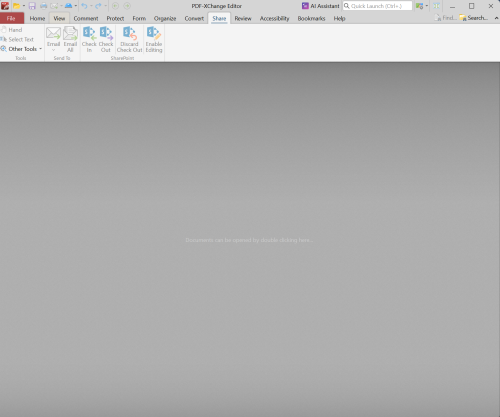Click the Undo arrow icon
Viewport: 500px width, 417px height.
(84, 6)
